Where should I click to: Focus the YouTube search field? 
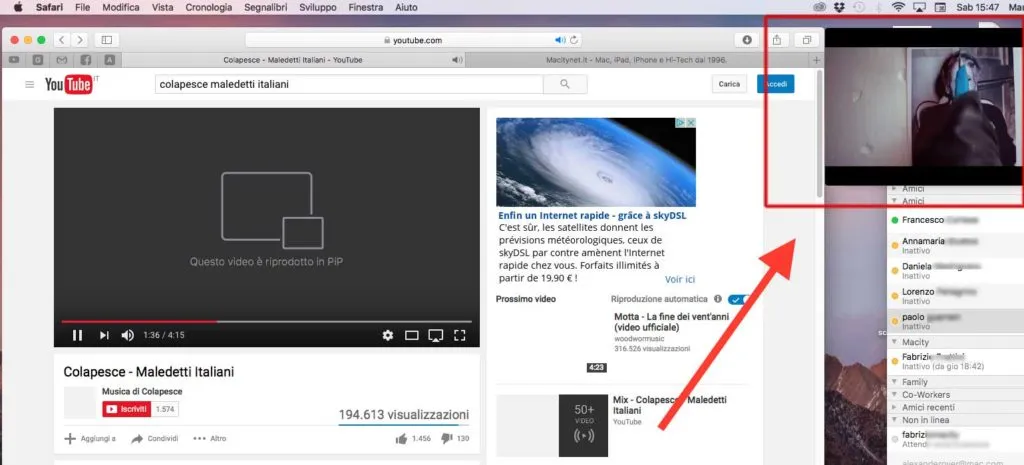pos(349,84)
